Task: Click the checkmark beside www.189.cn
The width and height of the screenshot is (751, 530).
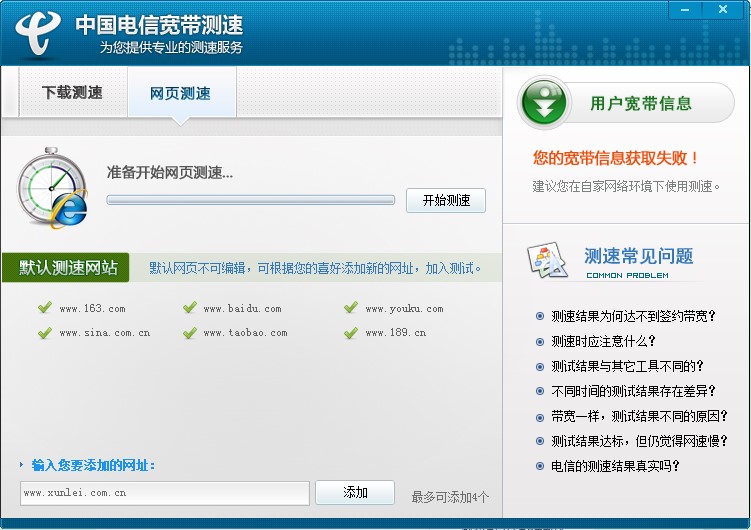Action: (x=351, y=332)
